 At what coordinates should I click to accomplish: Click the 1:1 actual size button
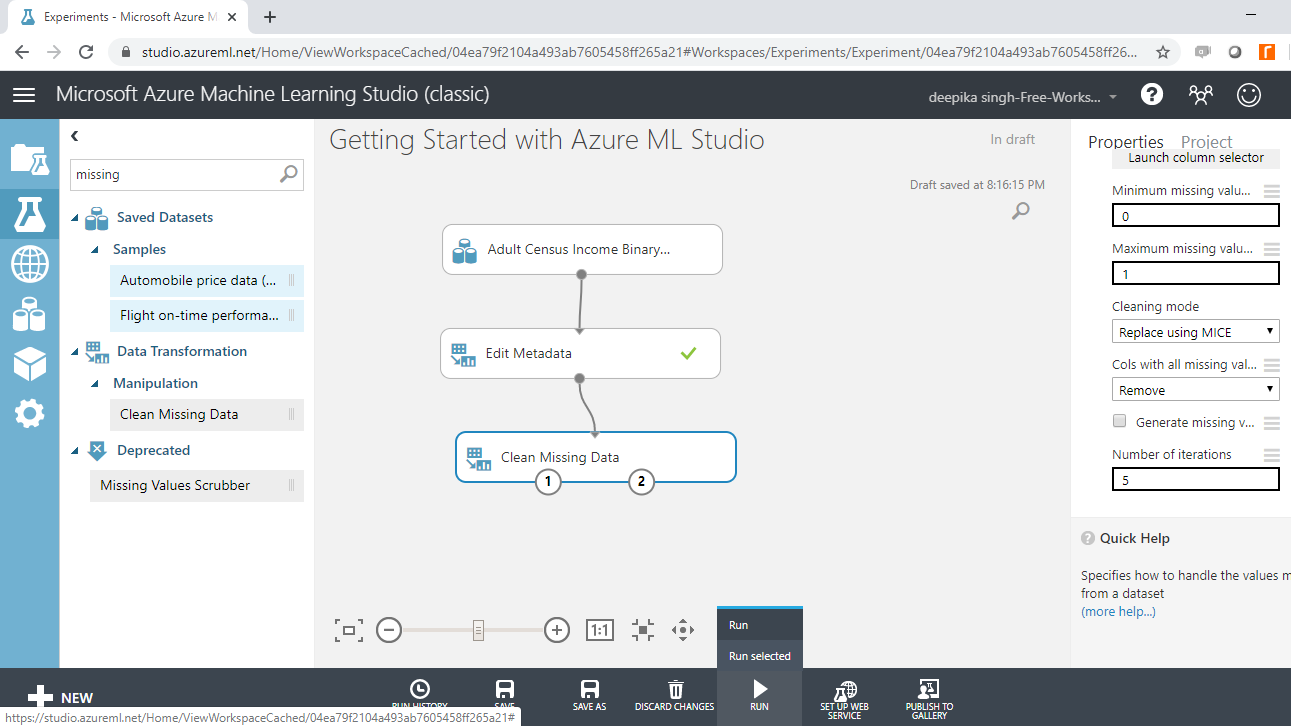(x=599, y=630)
